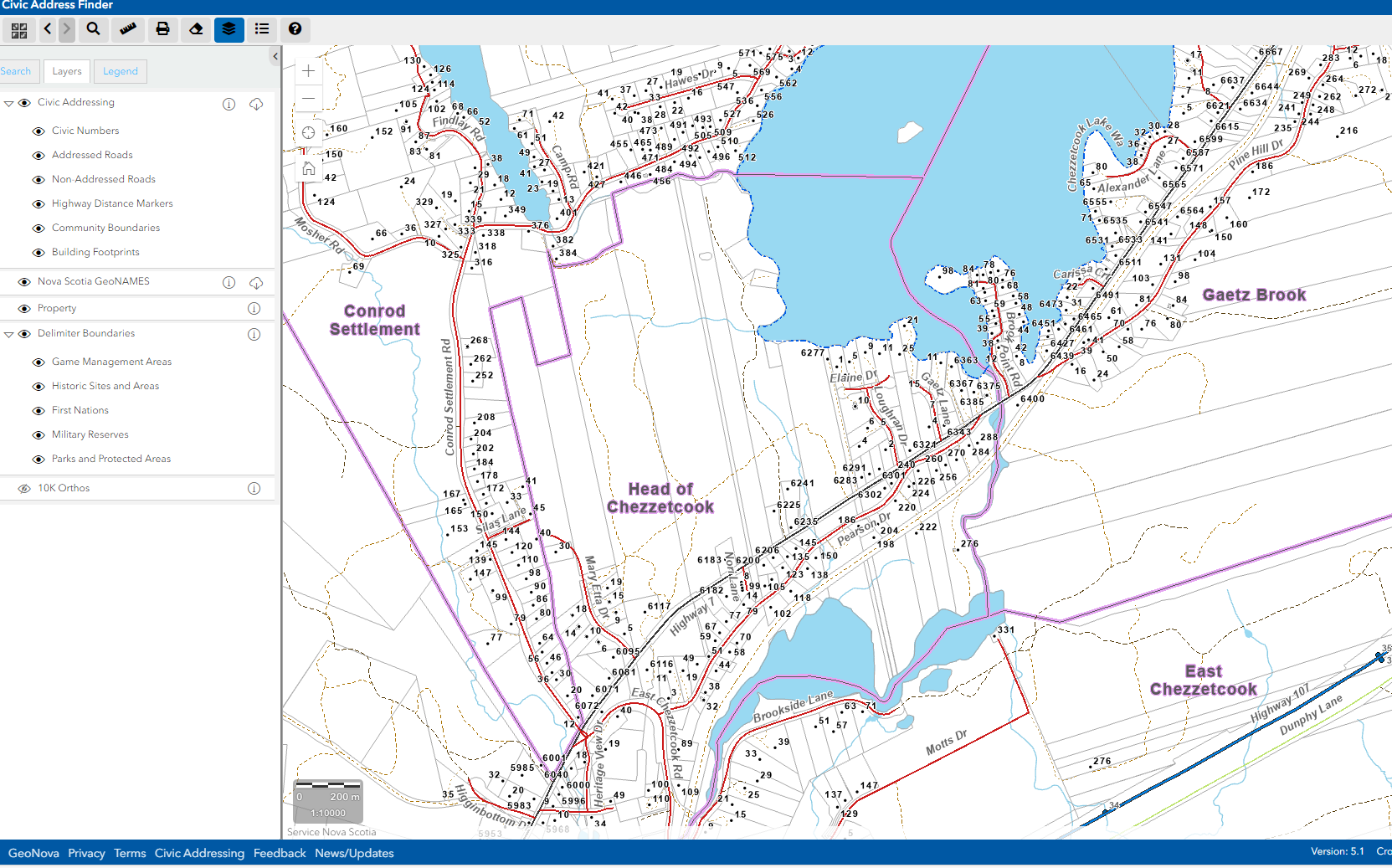The image size is (1392, 868).
Task: Hide the Civic Numbers layer
Action: pos(39,131)
